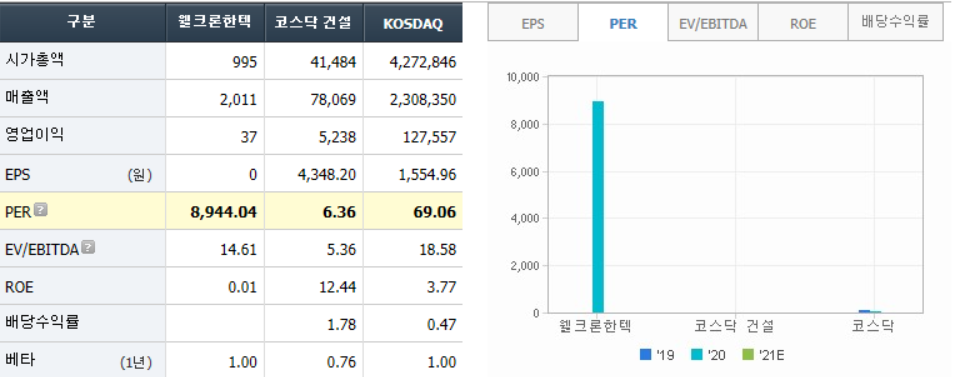The width and height of the screenshot is (953, 377).
Task: Click the 코스닥 건설 column header
Action: pos(314,23)
